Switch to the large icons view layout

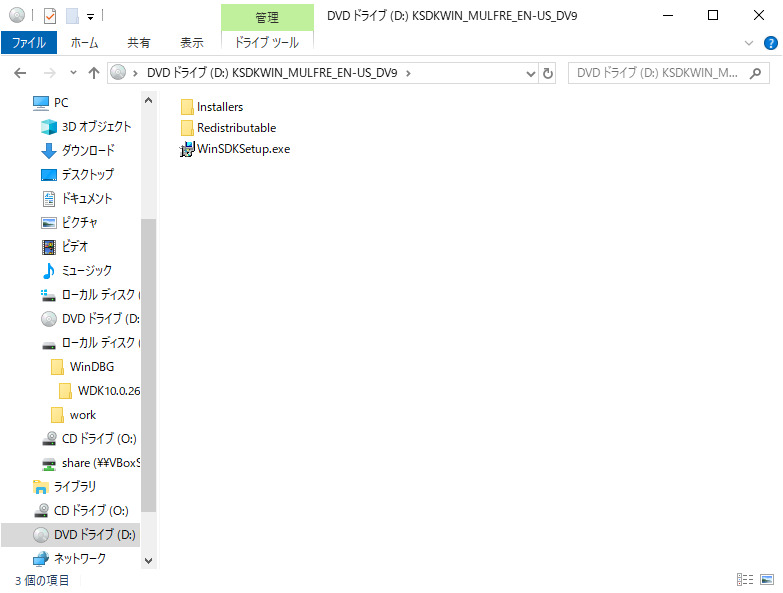pos(767,580)
